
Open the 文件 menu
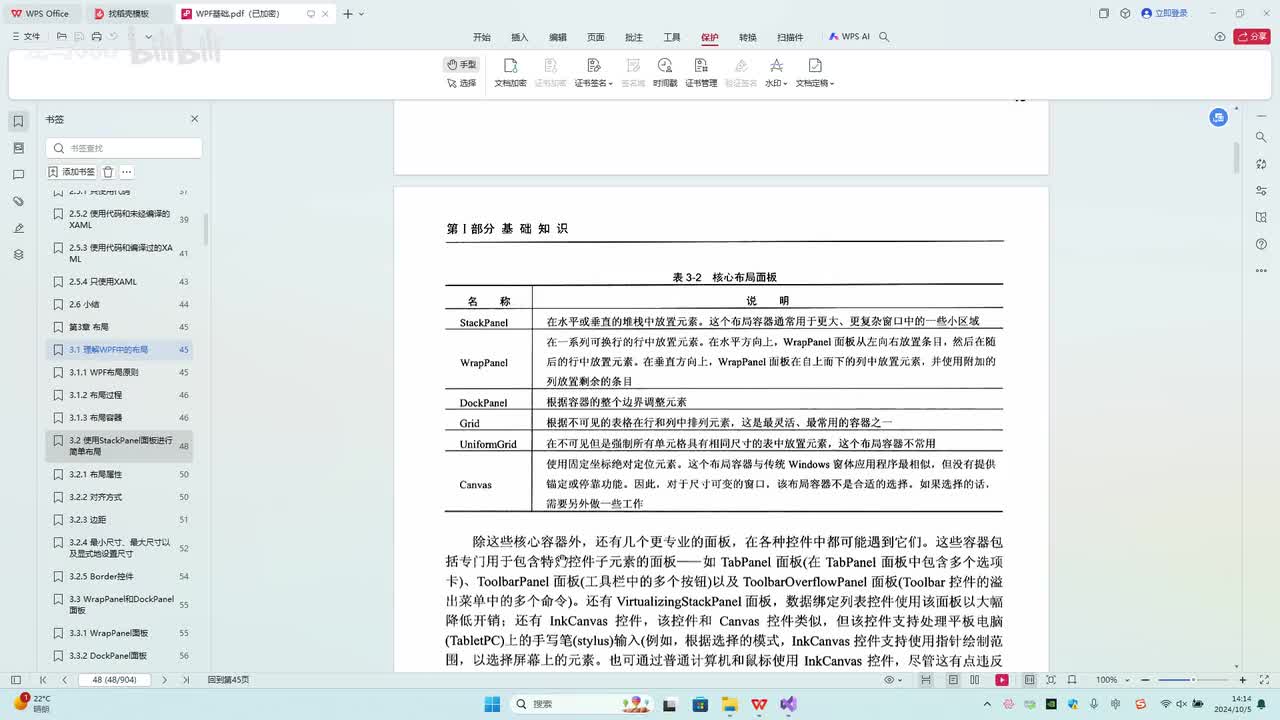tap(26, 36)
